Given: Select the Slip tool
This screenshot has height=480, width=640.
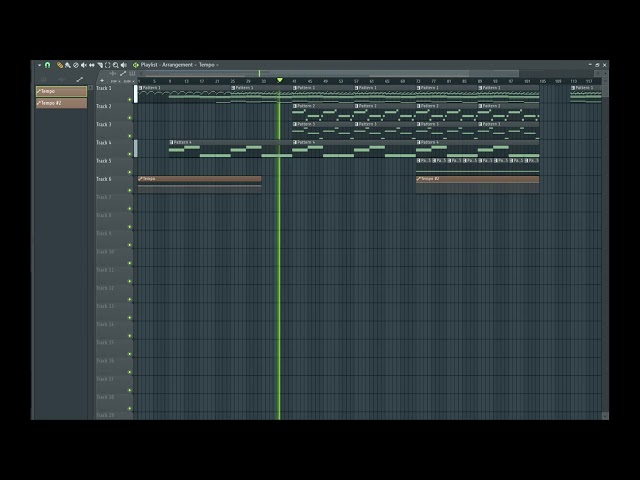Looking at the screenshot, I should [x=92, y=65].
